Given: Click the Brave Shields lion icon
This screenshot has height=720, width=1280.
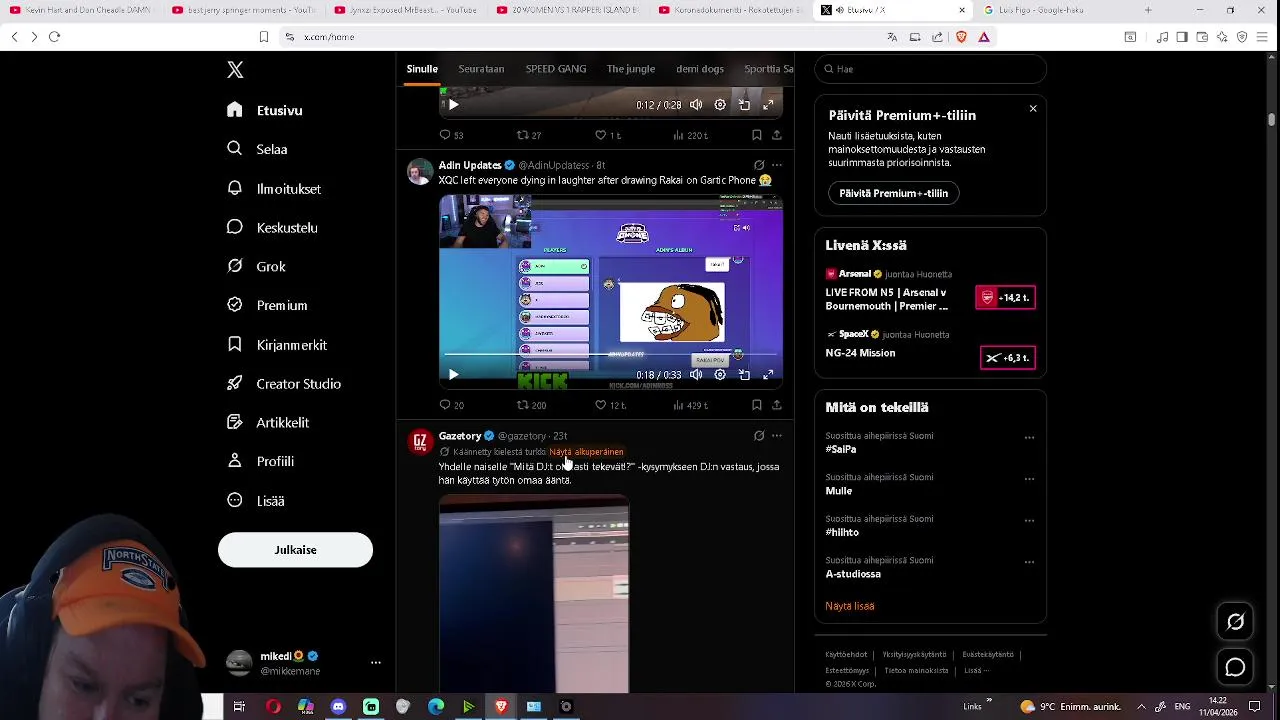Looking at the screenshot, I should tap(961, 37).
